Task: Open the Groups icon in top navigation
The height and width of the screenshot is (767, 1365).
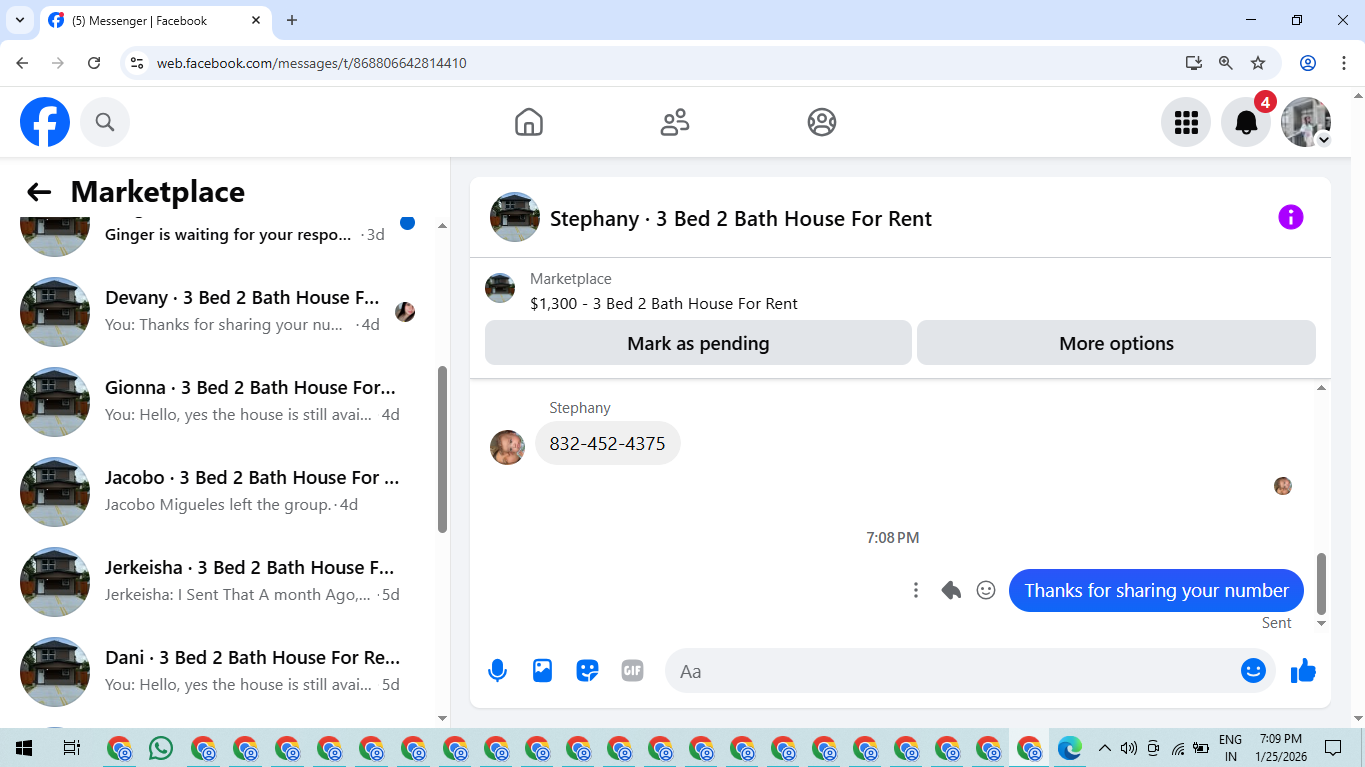Action: [822, 122]
